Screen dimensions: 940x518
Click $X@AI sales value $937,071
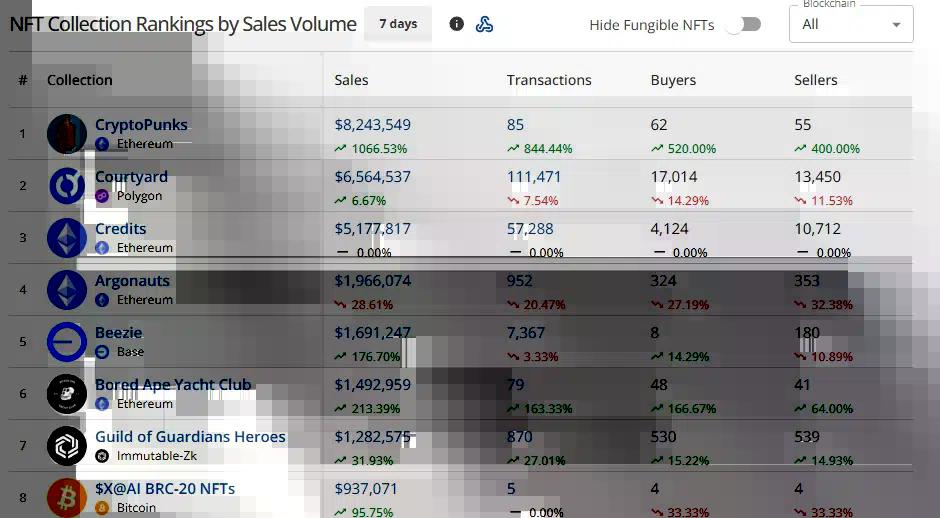click(366, 489)
